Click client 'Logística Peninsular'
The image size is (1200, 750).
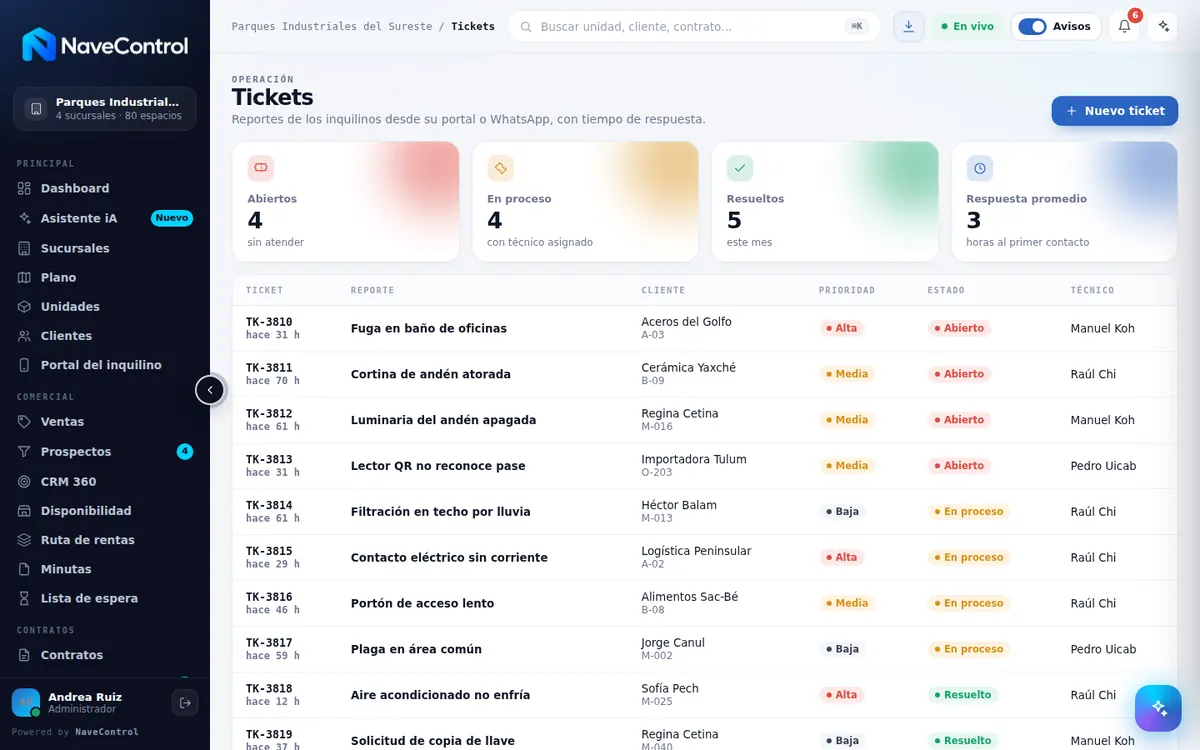[696, 551]
